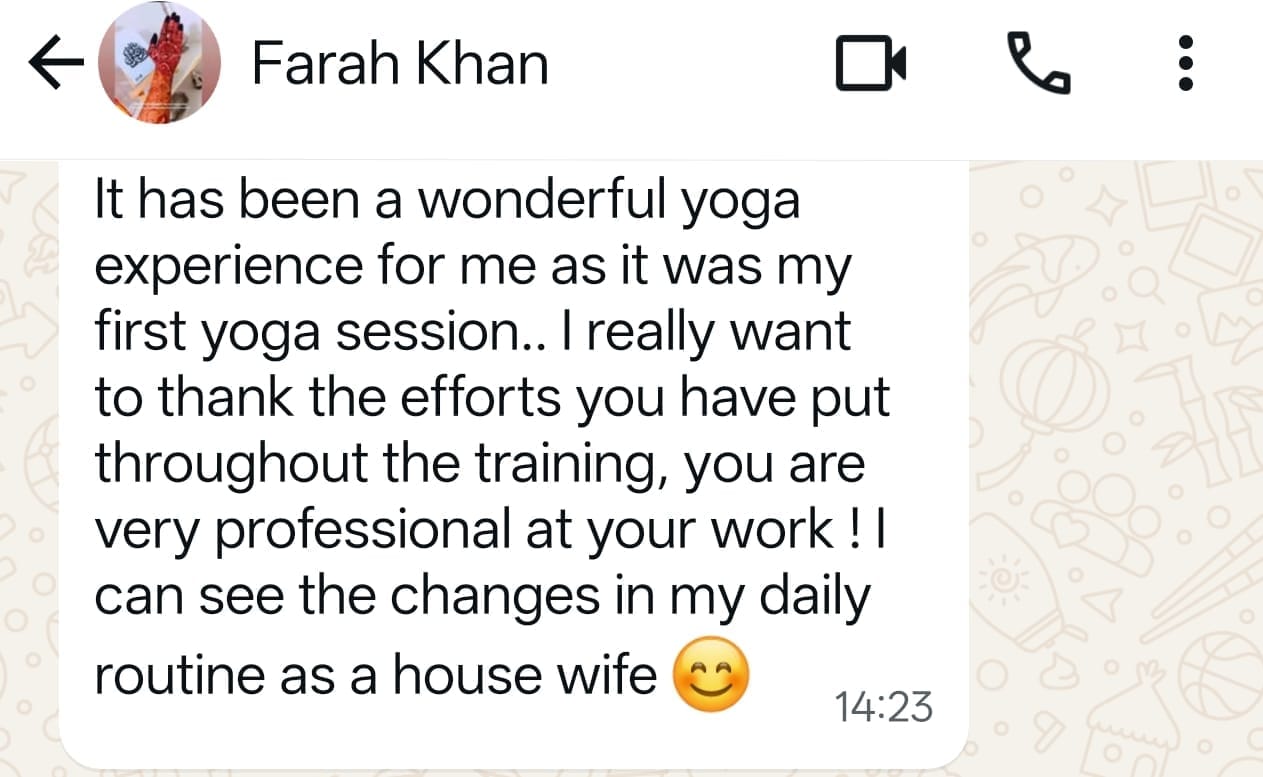Start a voice call using the phone icon
The image size is (1263, 777).
click(x=1038, y=63)
